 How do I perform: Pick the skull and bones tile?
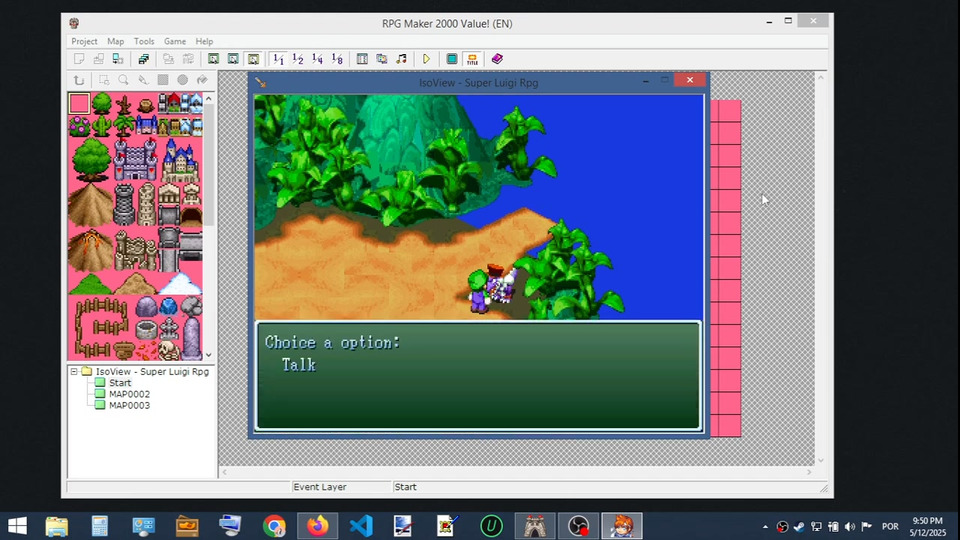click(x=168, y=351)
